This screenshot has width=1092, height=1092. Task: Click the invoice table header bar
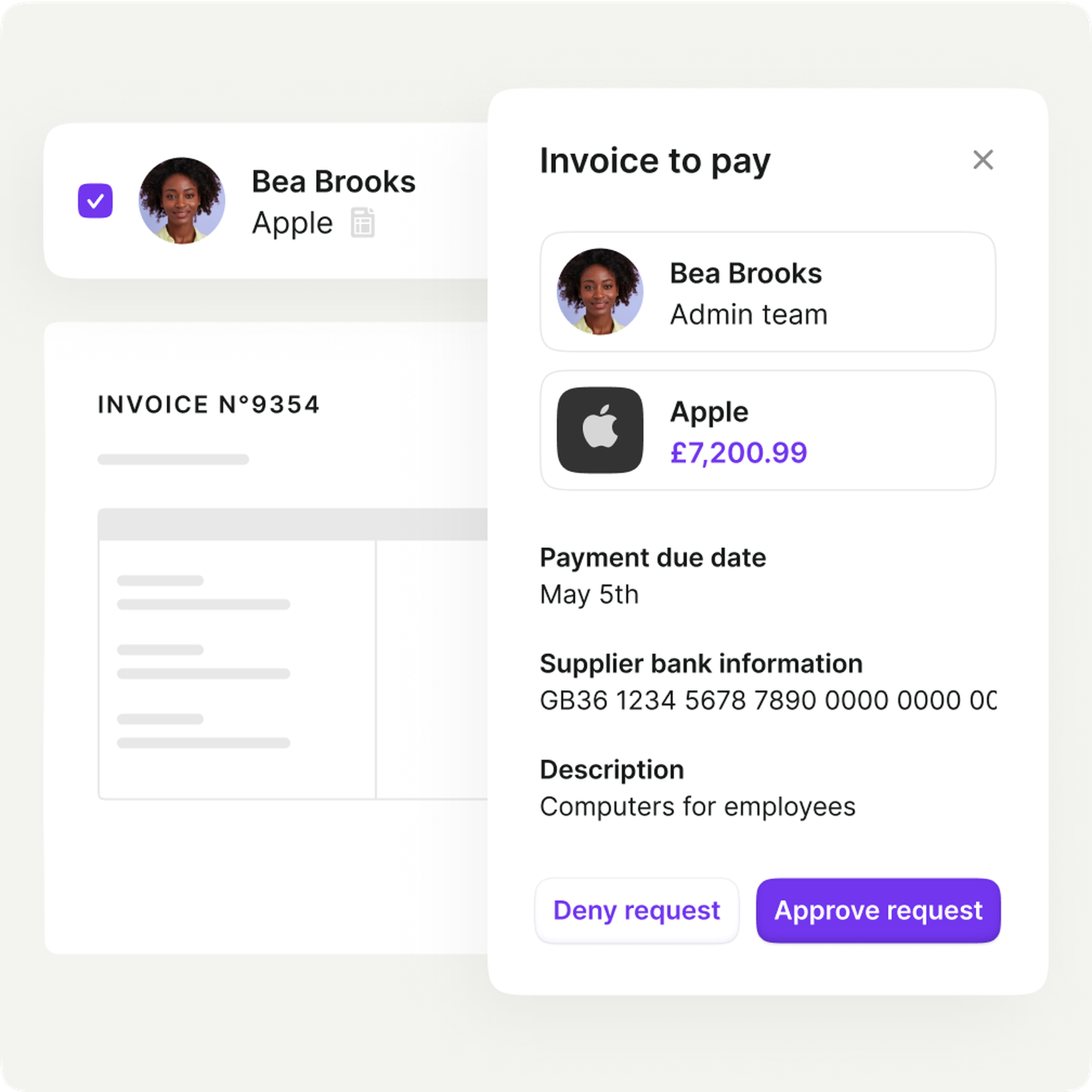click(x=293, y=524)
